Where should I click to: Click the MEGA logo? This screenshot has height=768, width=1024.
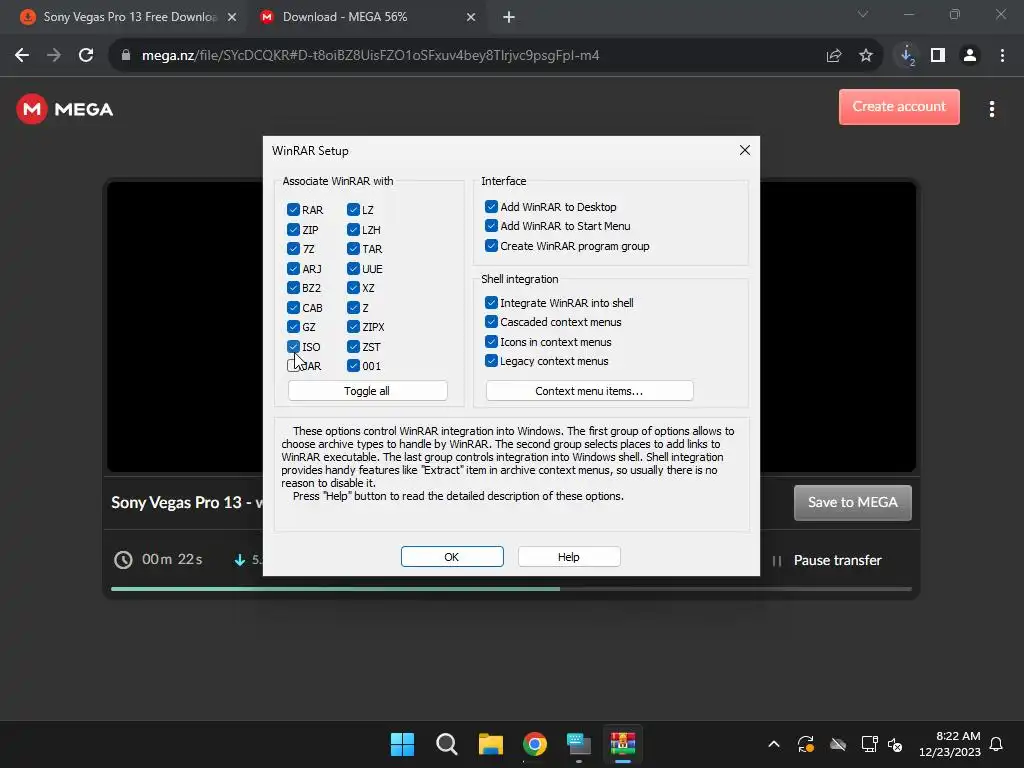(65, 109)
